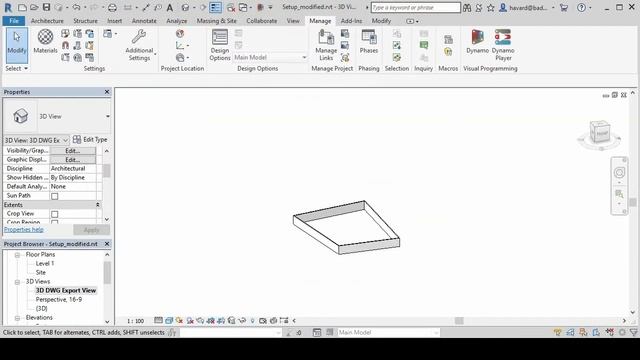
Task: Click the Project Browser scrollbar thumb
Action: 107,273
